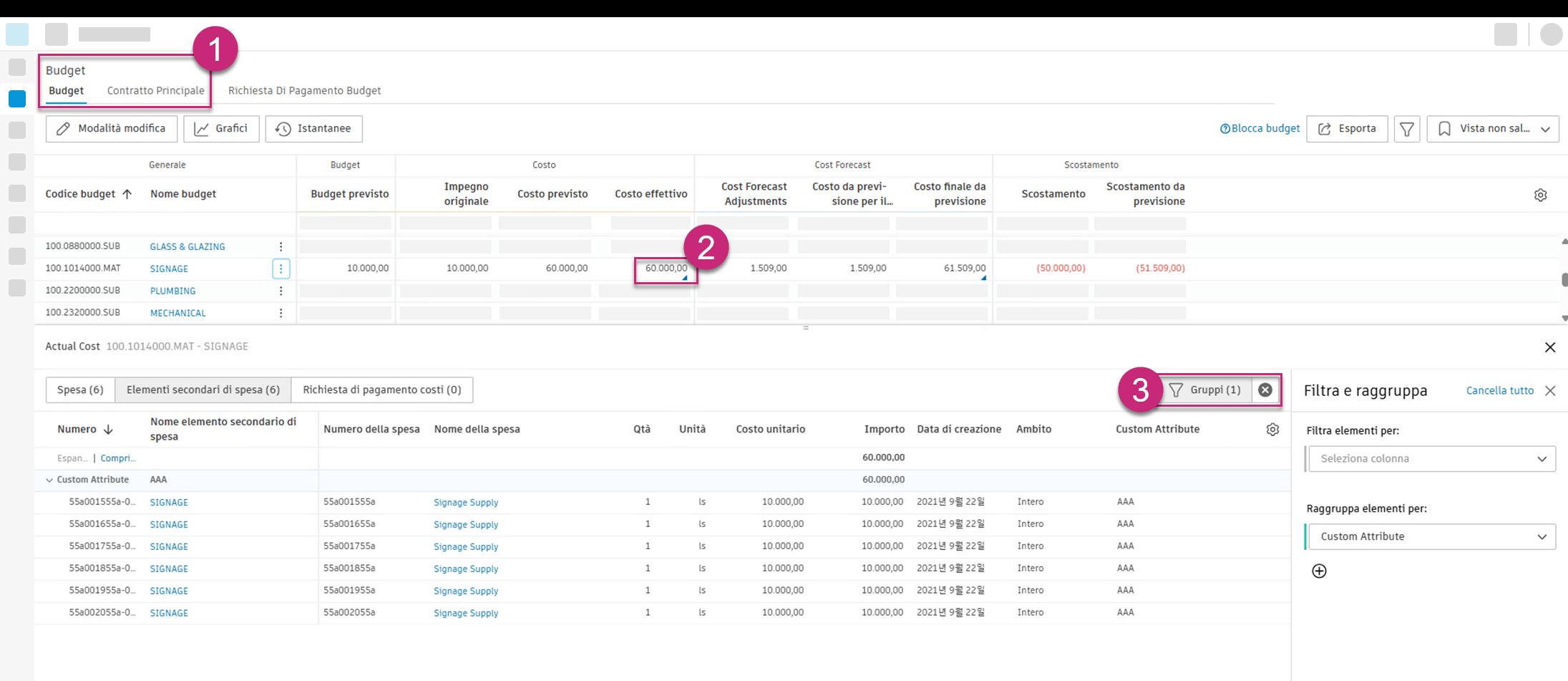This screenshot has height=681, width=1568.
Task: Open the budget table filter funnel
Action: [1407, 129]
